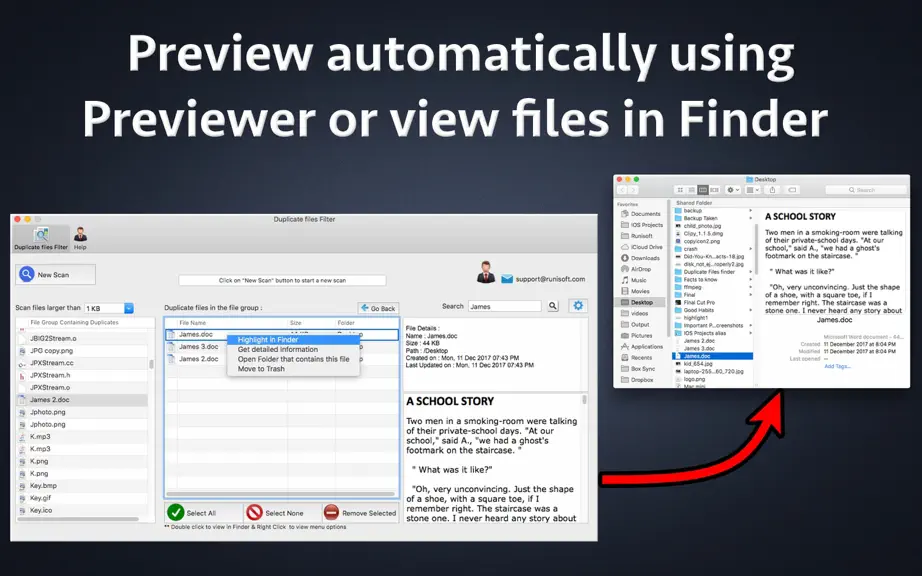This screenshot has height=576, width=922.
Task: Go forward in the Finder window
Action: point(633,190)
